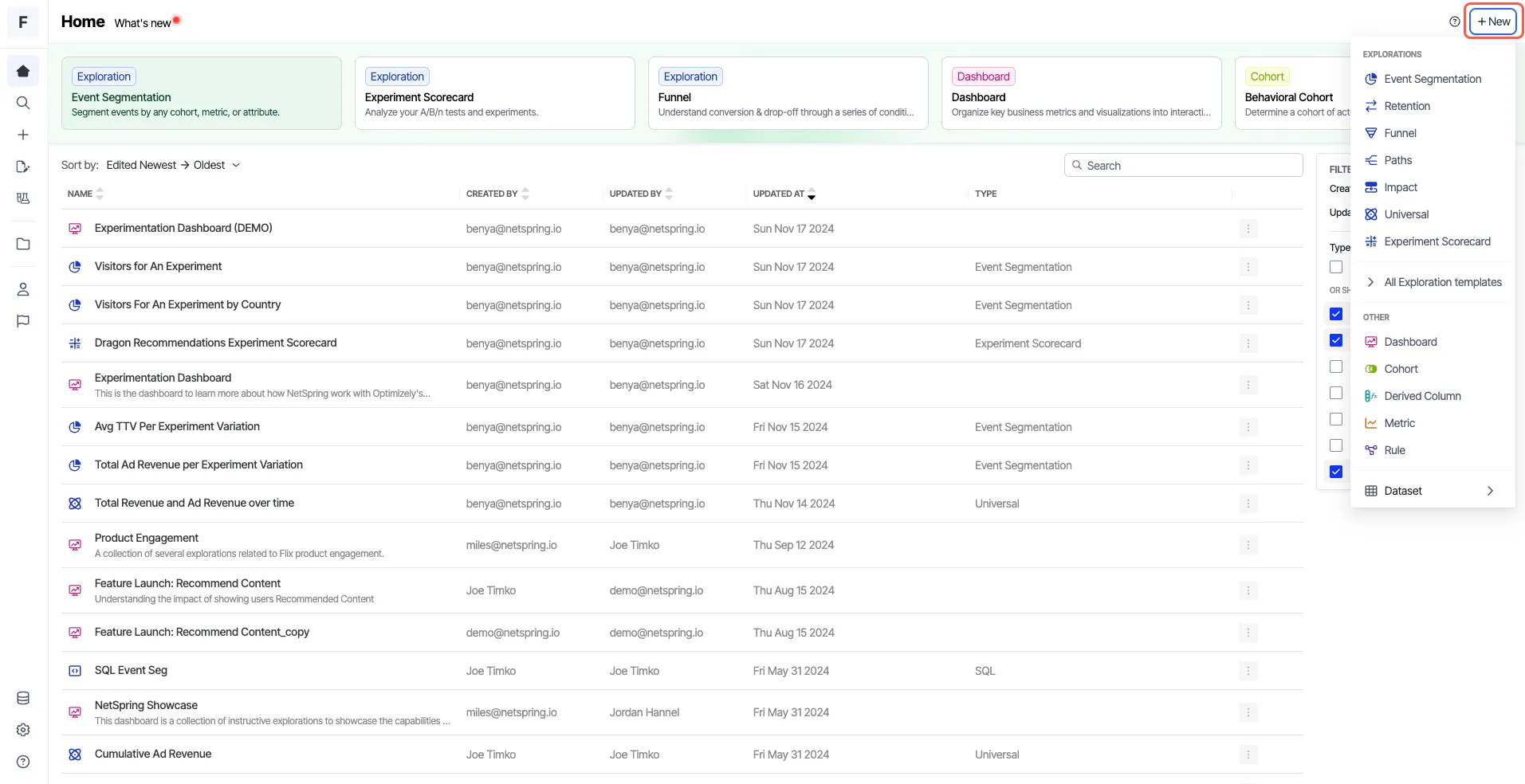The image size is (1525, 784).
Task: Open the sidebar experiments flask icon
Action: tap(23, 198)
